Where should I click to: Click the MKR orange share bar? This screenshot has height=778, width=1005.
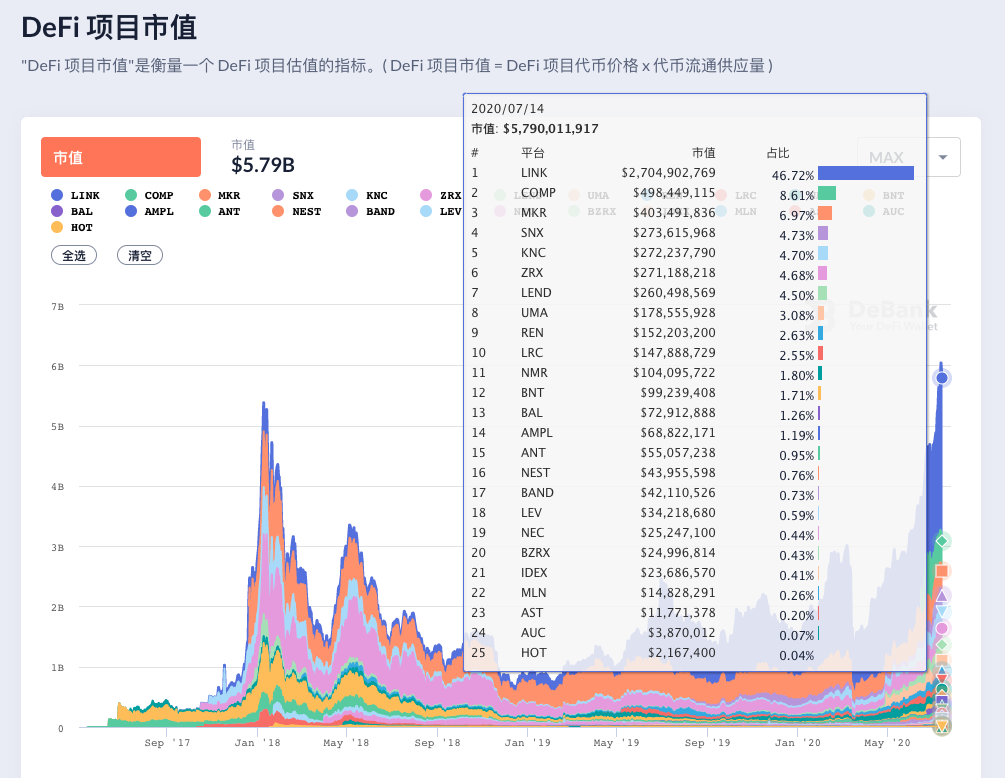pyautogui.click(x=825, y=213)
